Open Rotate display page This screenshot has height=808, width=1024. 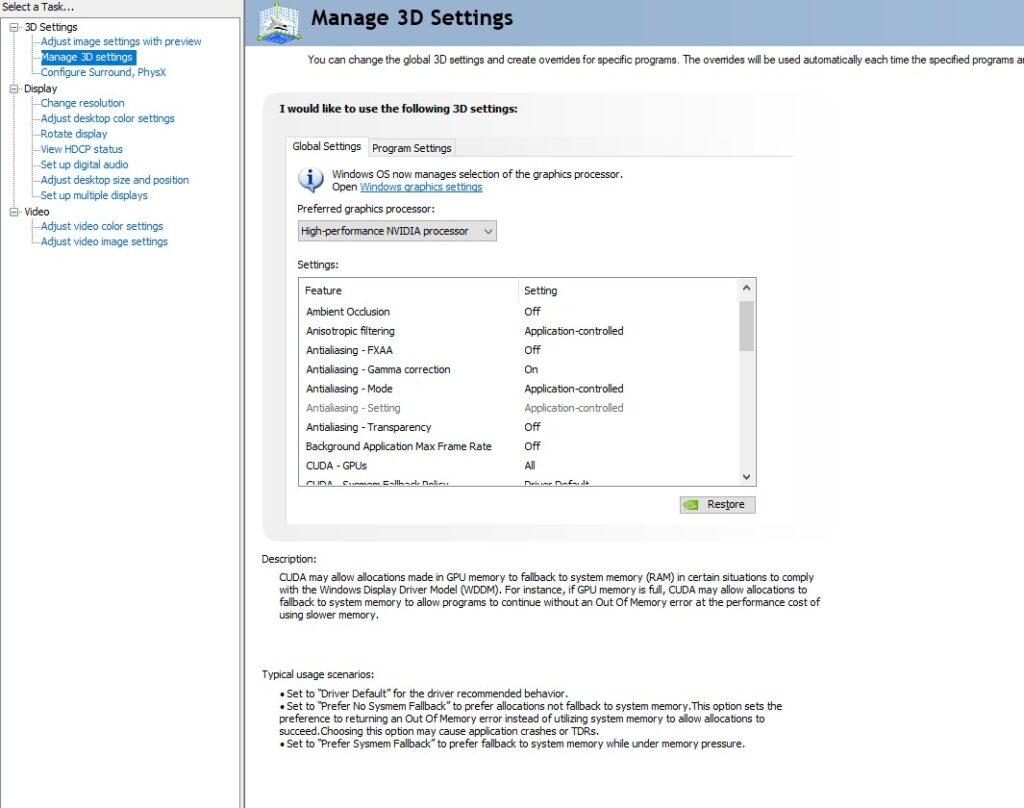pyautogui.click(x=74, y=133)
